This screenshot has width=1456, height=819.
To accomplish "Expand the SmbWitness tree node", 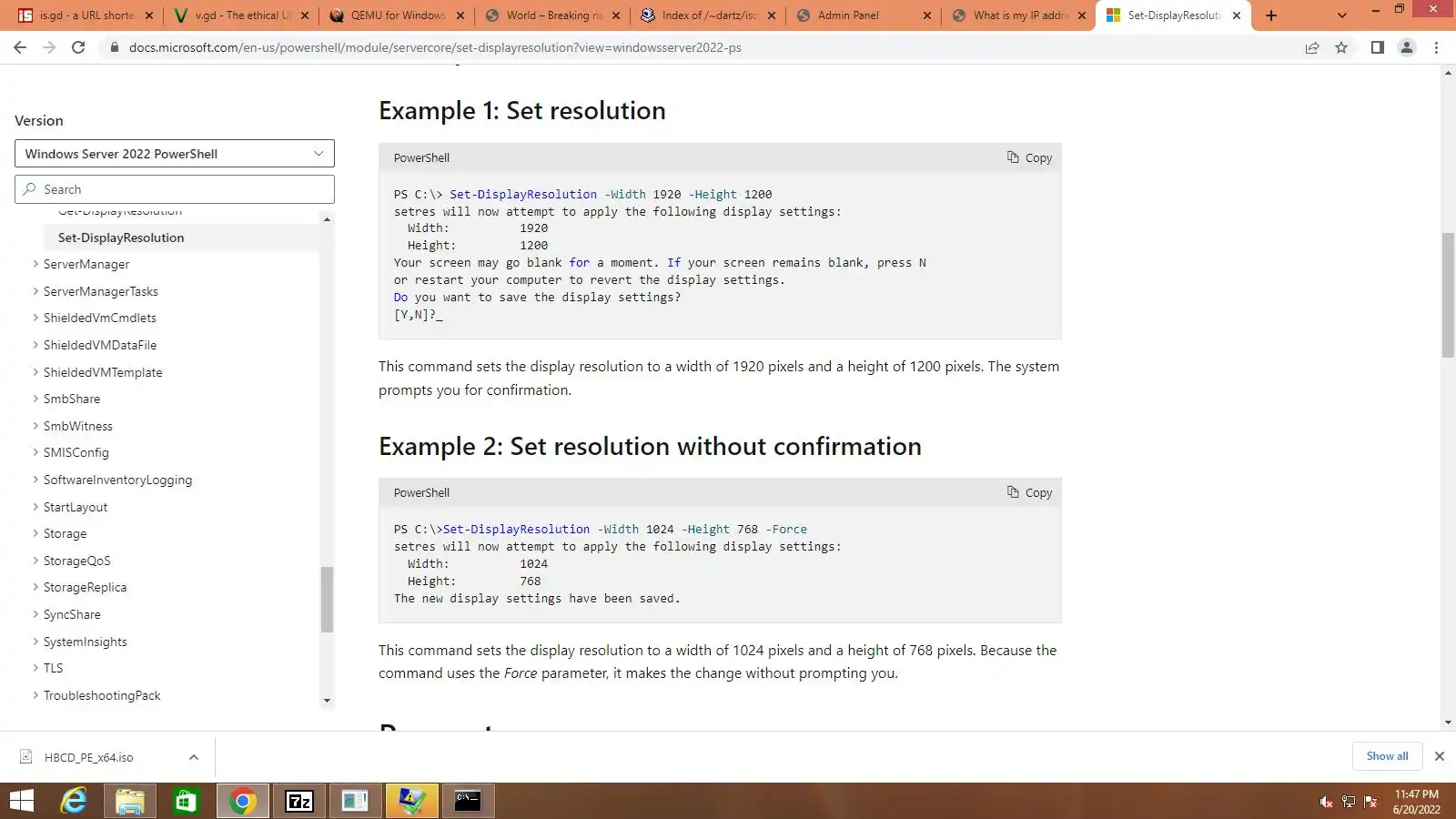I will pos(35,426).
